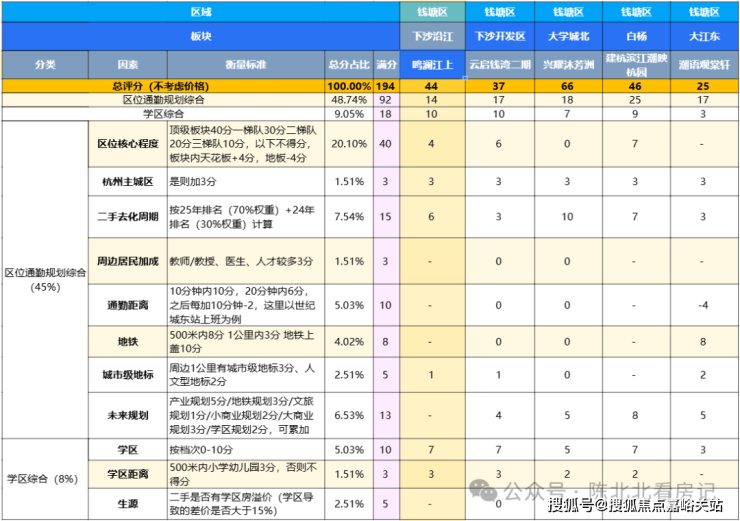The image size is (740, 521).
Task: Click the 20.10% share cell
Action: [x=349, y=144]
